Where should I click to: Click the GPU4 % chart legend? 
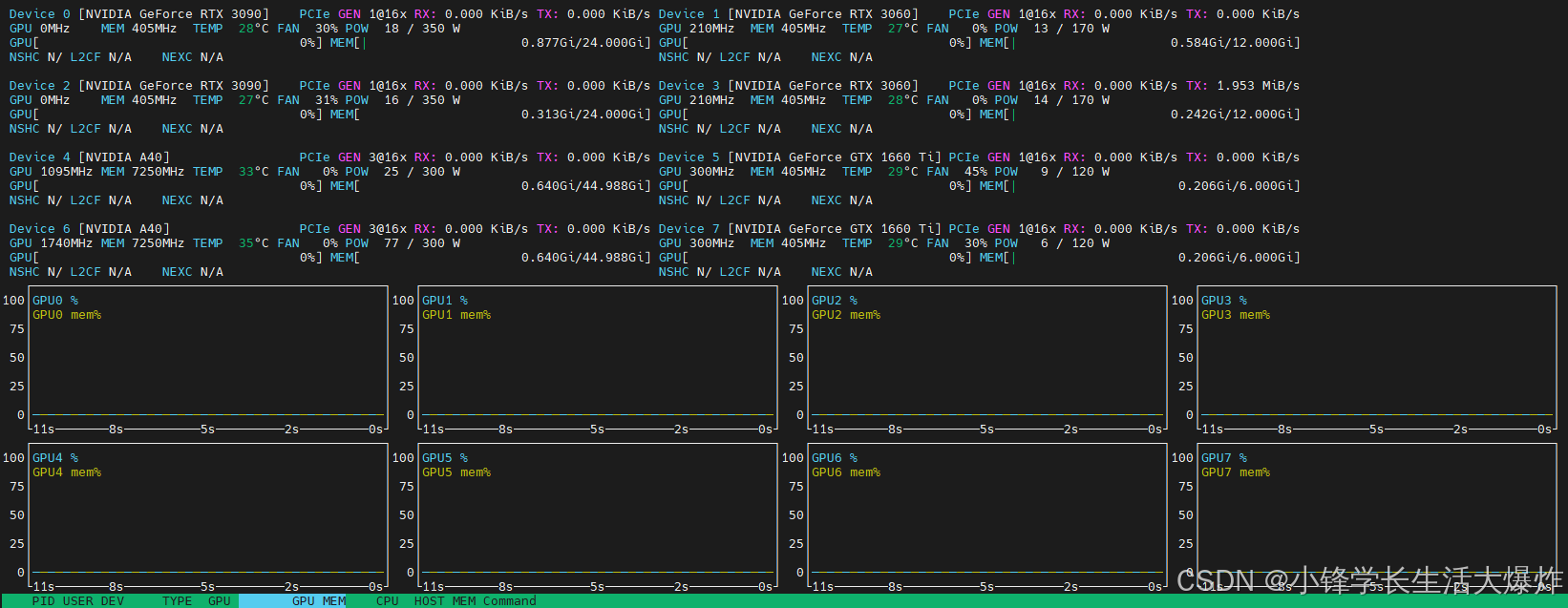point(54,458)
